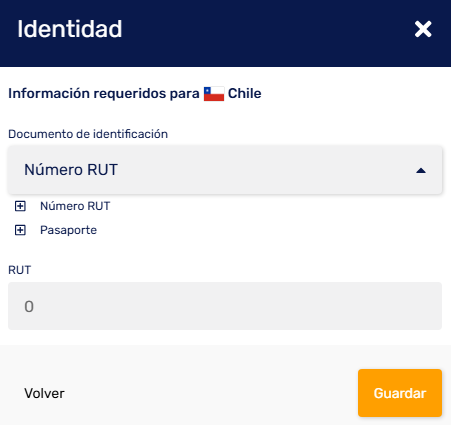Collapse the dropdown using the caret arrow
This screenshot has height=425, width=451.
(x=421, y=171)
